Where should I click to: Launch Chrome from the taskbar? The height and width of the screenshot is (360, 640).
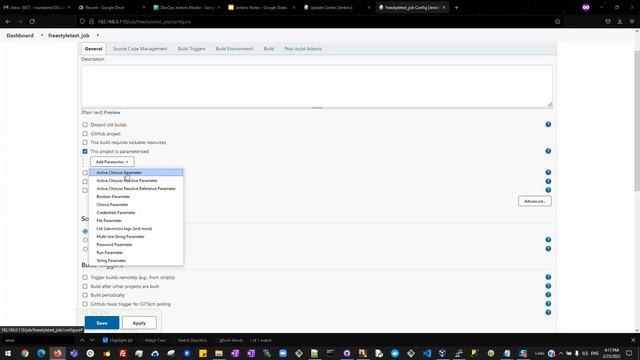(x=25, y=353)
